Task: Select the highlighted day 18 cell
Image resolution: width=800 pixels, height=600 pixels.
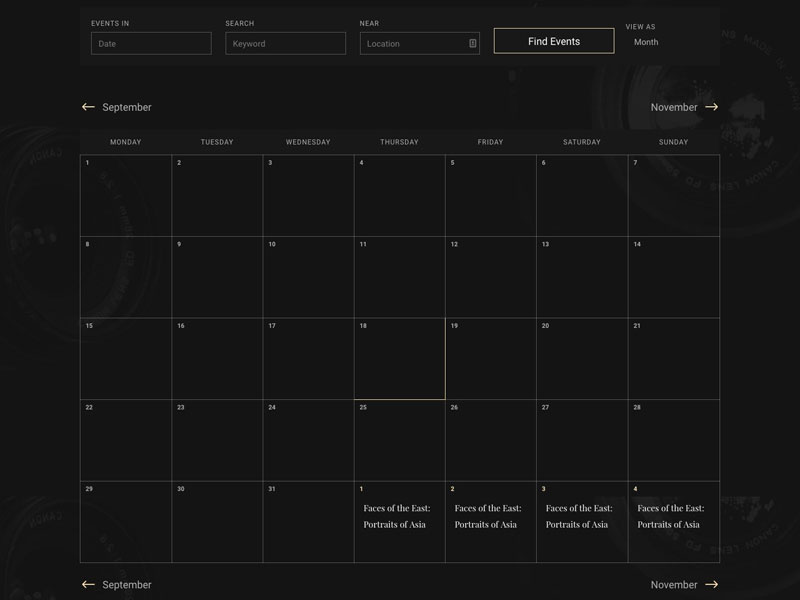Action: pos(399,359)
